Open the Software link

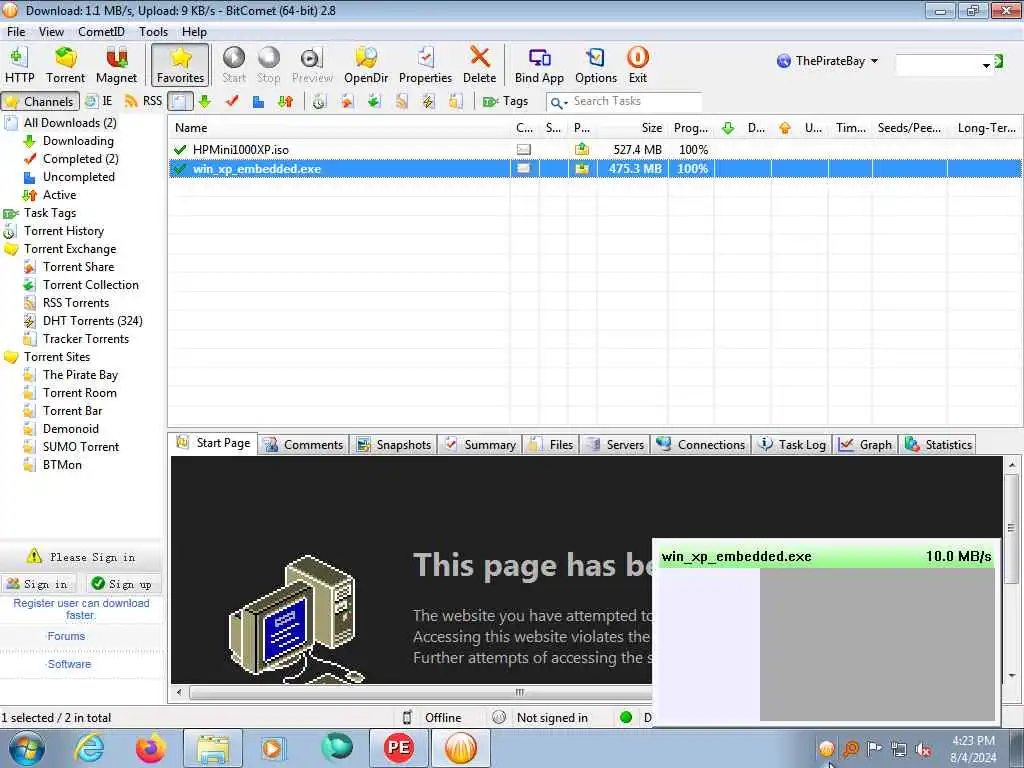click(69, 664)
